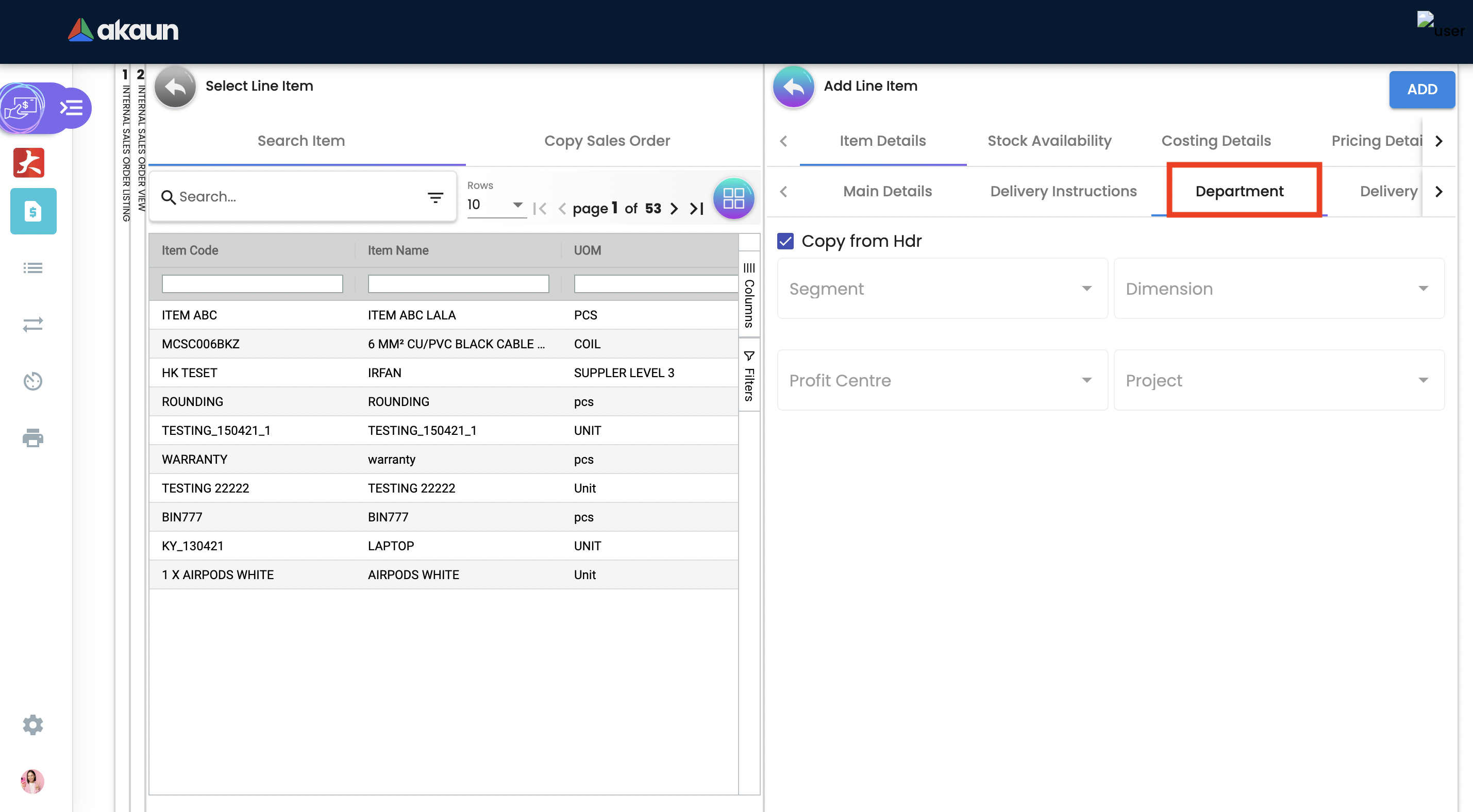The width and height of the screenshot is (1473, 812).
Task: Open the Profit Centre dropdown
Action: (942, 380)
